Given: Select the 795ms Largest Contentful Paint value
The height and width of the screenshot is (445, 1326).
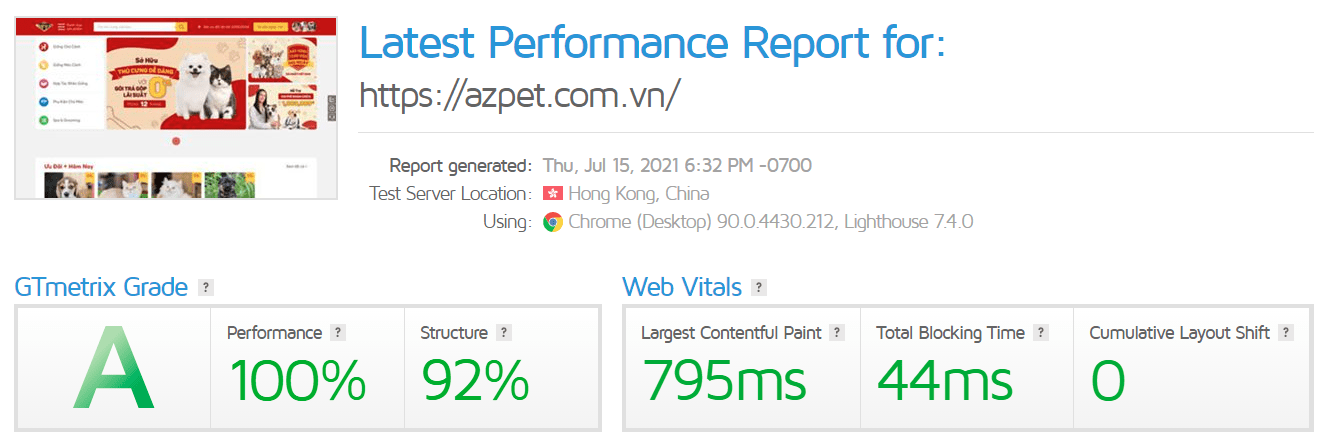Looking at the screenshot, I should (724, 381).
